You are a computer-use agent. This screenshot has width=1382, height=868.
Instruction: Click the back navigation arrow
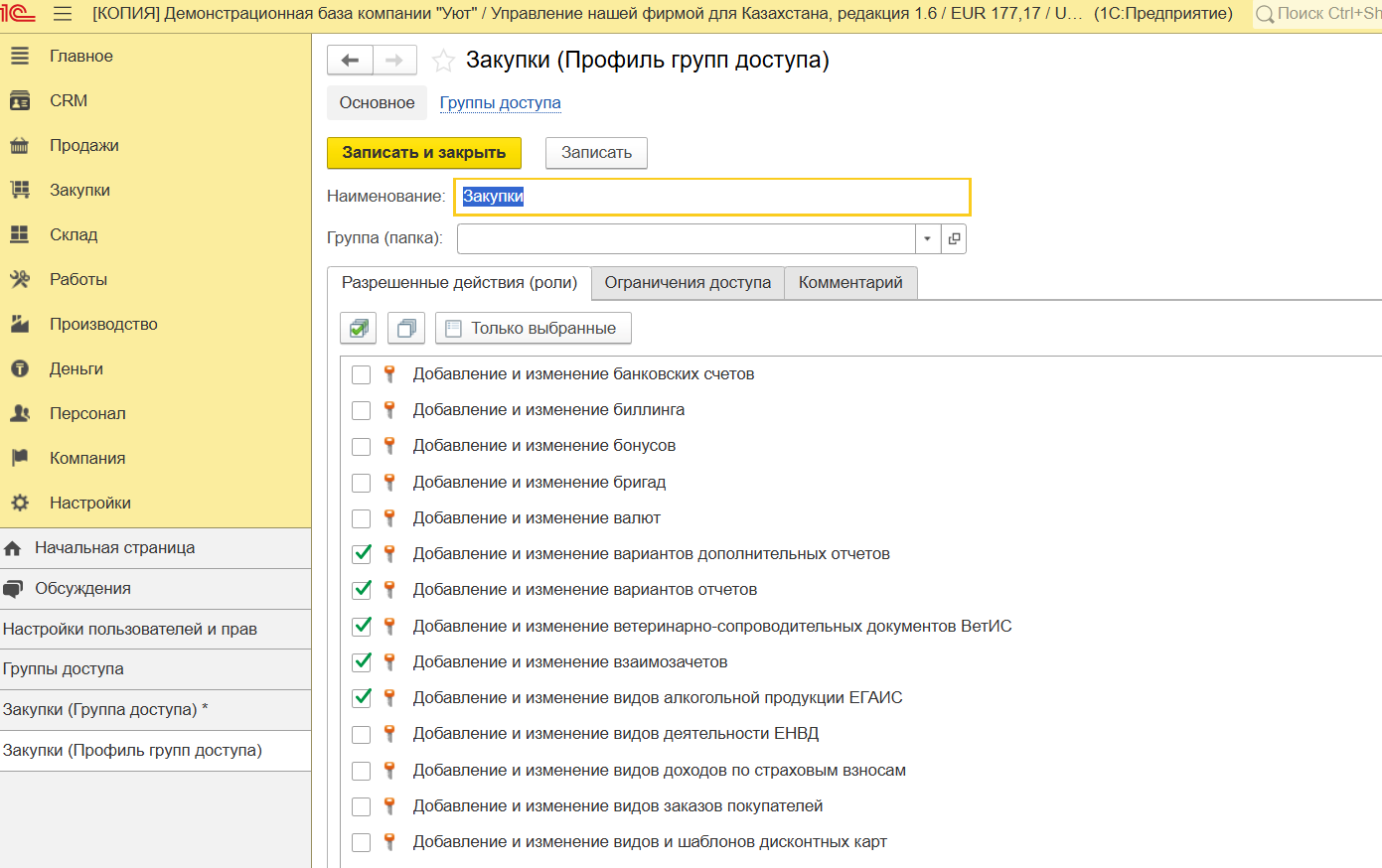pyautogui.click(x=350, y=61)
